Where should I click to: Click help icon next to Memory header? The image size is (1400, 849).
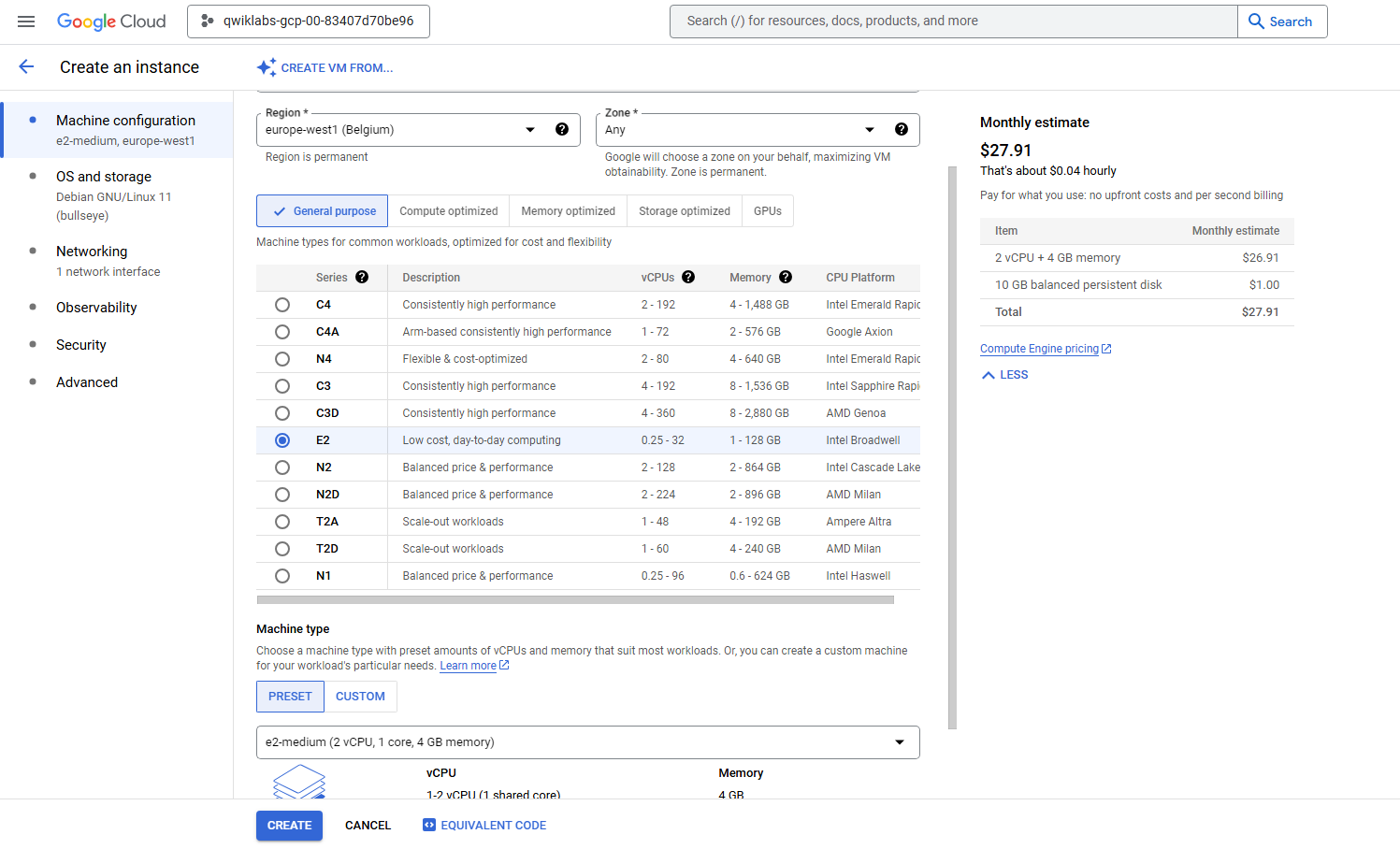786,277
